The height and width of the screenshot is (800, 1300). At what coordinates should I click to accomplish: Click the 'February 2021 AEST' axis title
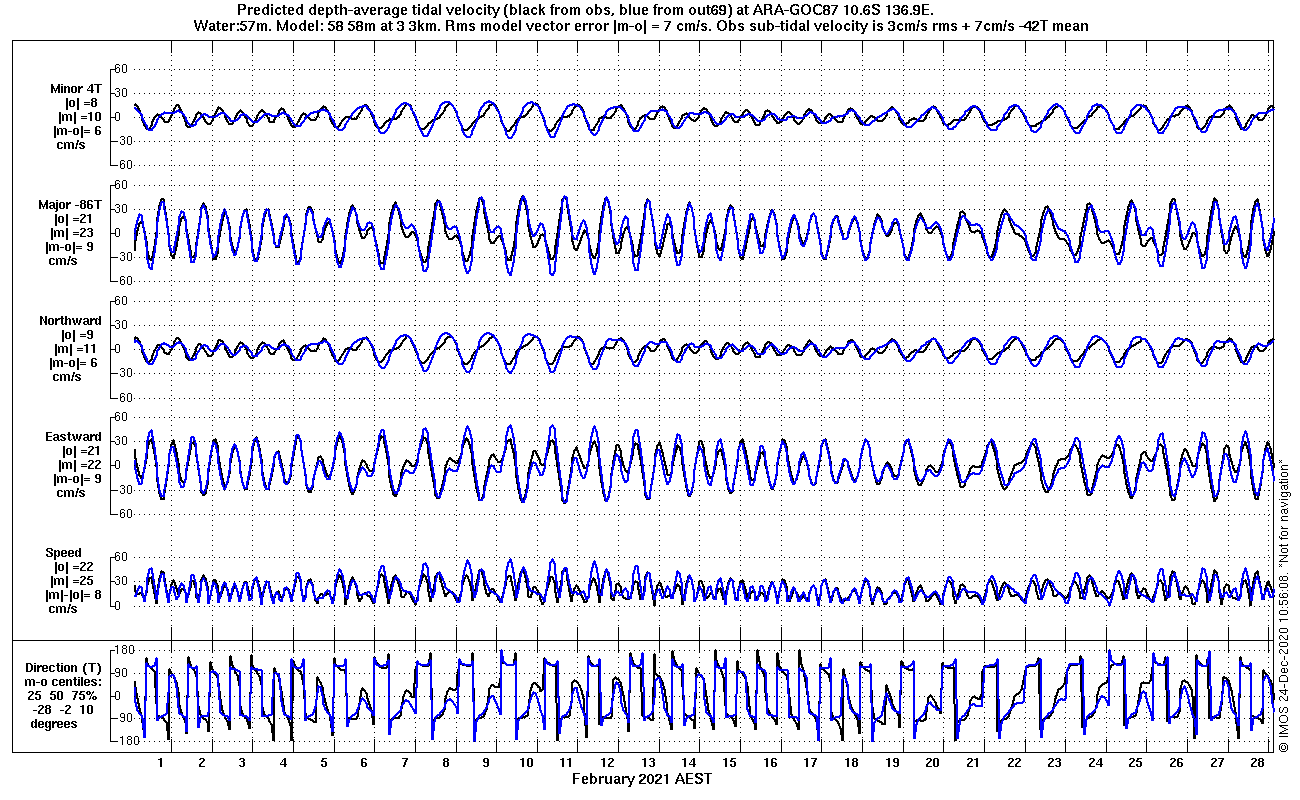[642, 778]
